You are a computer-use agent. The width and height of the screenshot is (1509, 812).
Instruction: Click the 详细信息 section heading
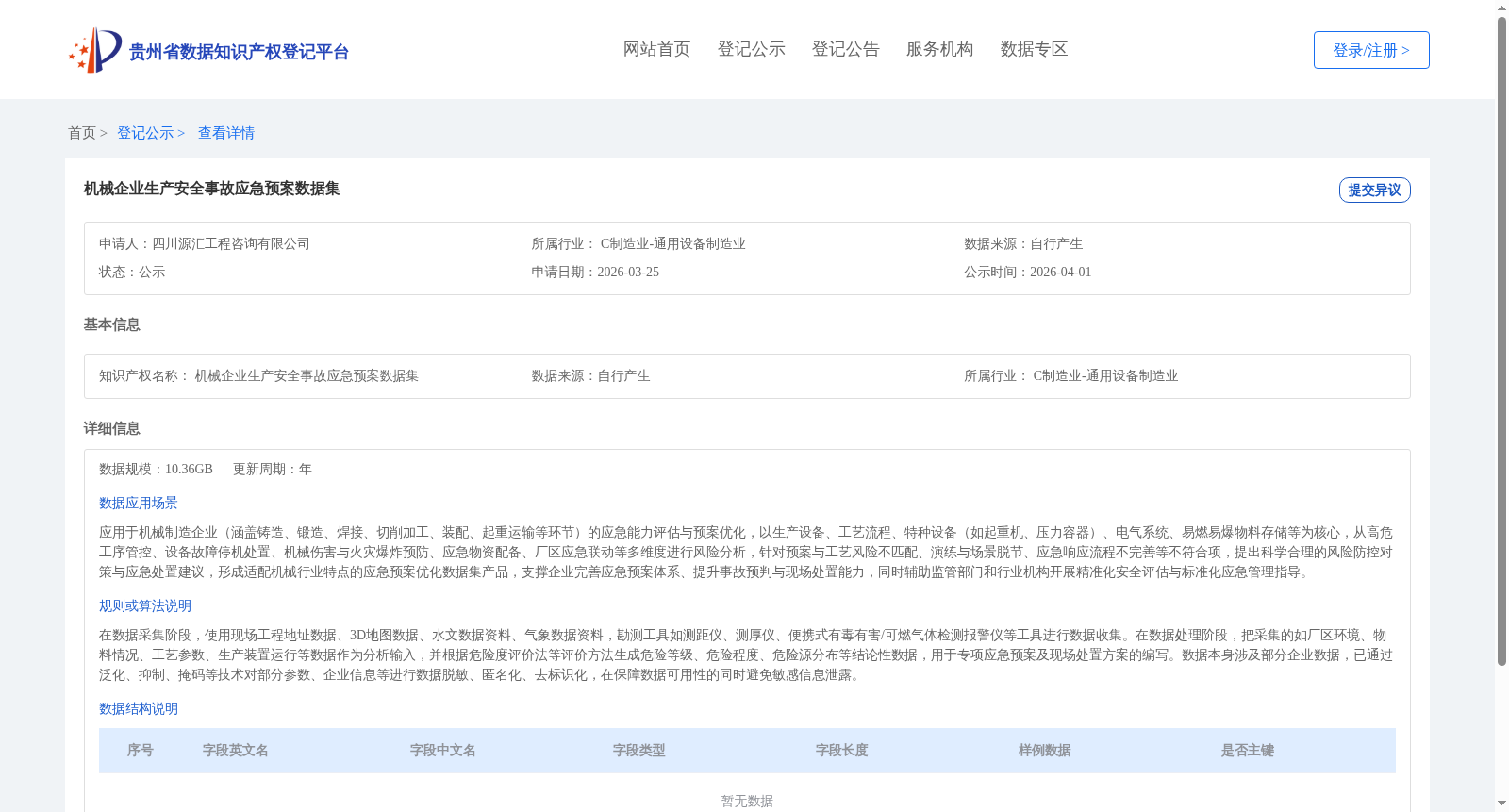point(111,428)
